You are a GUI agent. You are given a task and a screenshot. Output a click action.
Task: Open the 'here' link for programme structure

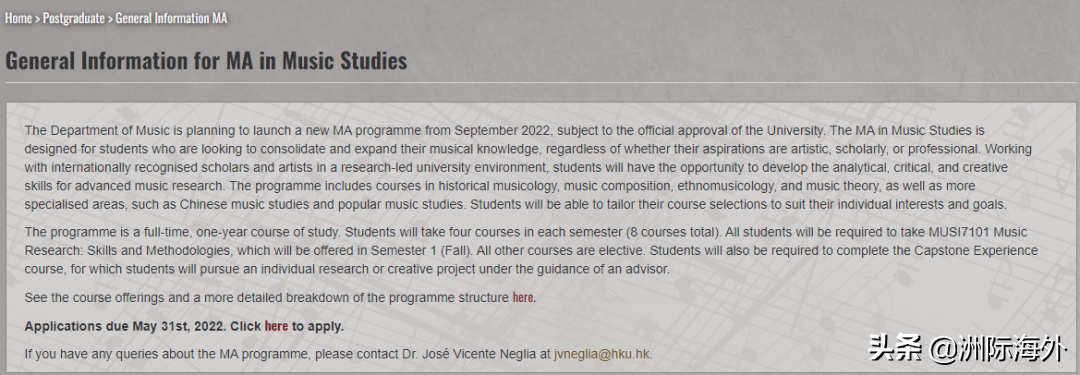(x=523, y=298)
